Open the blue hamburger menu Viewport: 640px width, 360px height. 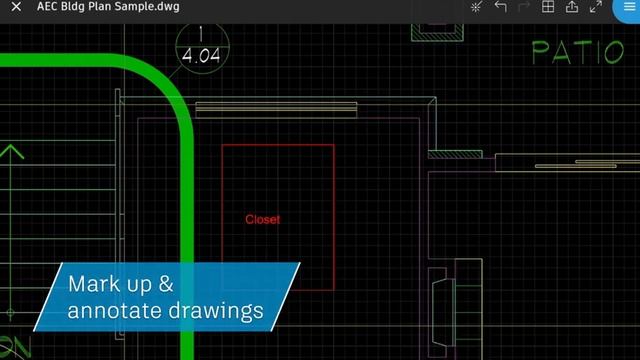629,7
